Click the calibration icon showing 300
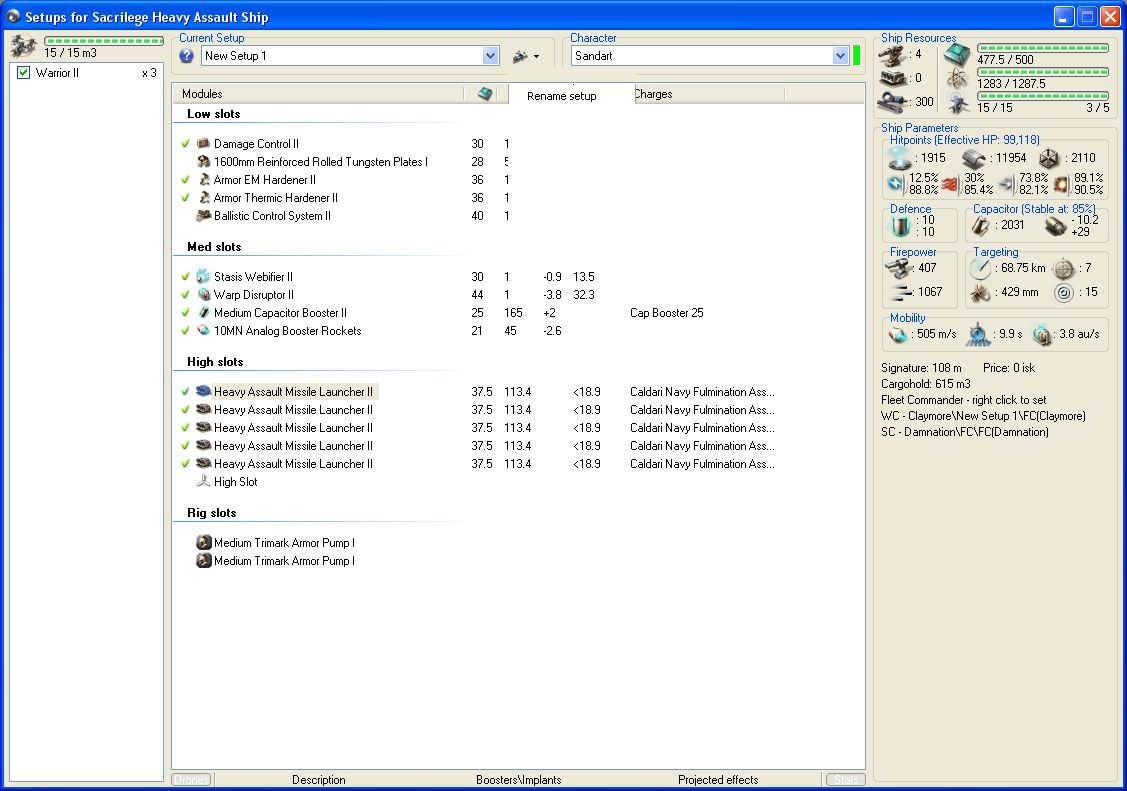Image resolution: width=1127 pixels, height=791 pixels. pyautogui.click(x=893, y=102)
